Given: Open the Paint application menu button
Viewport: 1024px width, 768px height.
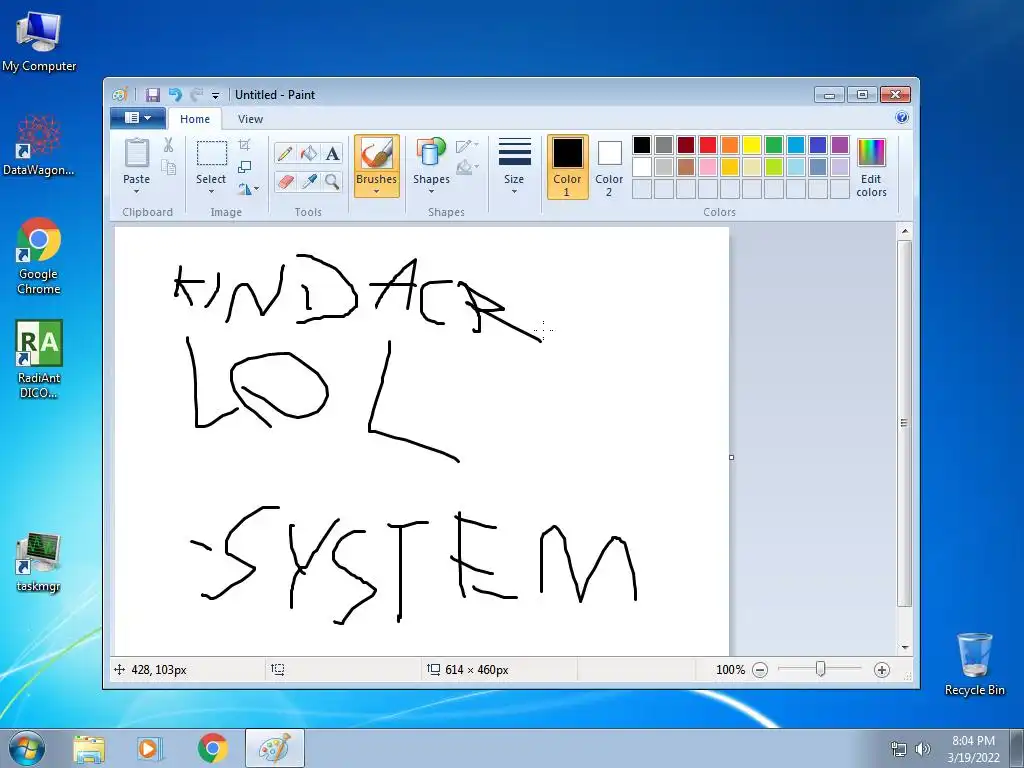Looking at the screenshot, I should tap(137, 118).
